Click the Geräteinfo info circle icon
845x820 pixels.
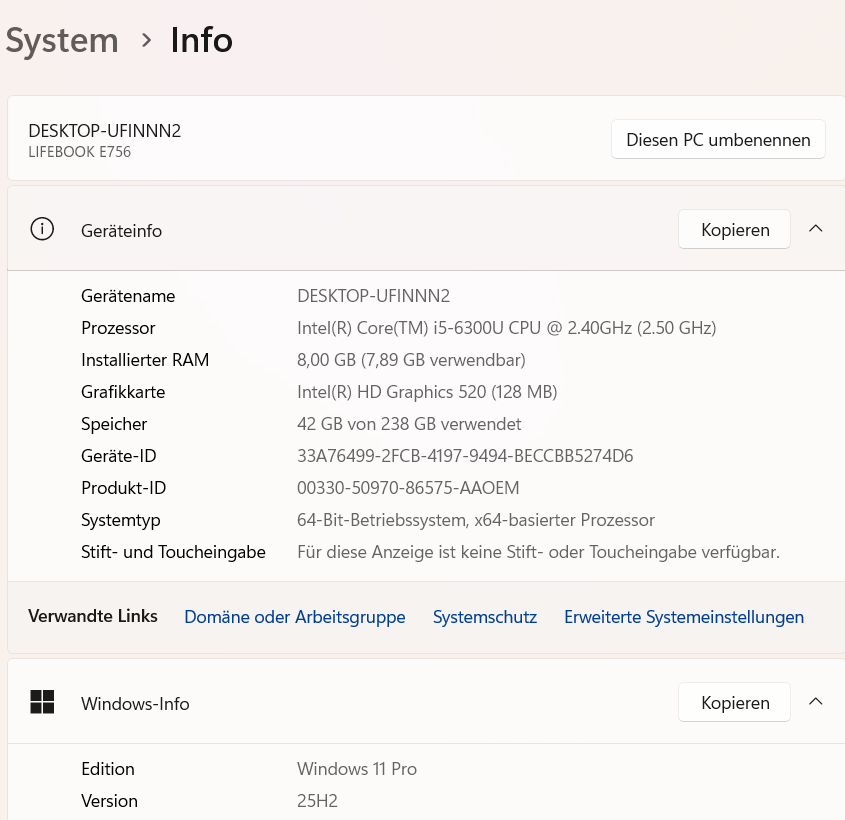click(42, 229)
